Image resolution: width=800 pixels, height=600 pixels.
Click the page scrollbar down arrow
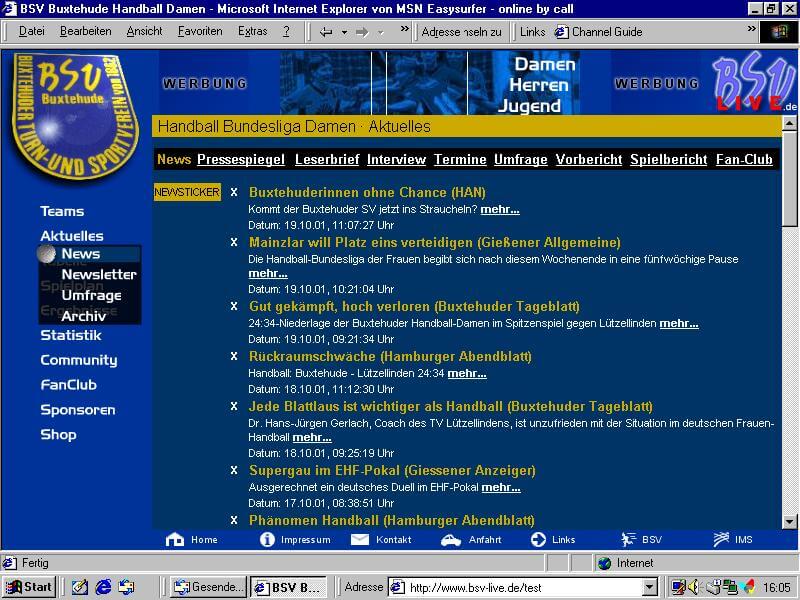pos(789,521)
